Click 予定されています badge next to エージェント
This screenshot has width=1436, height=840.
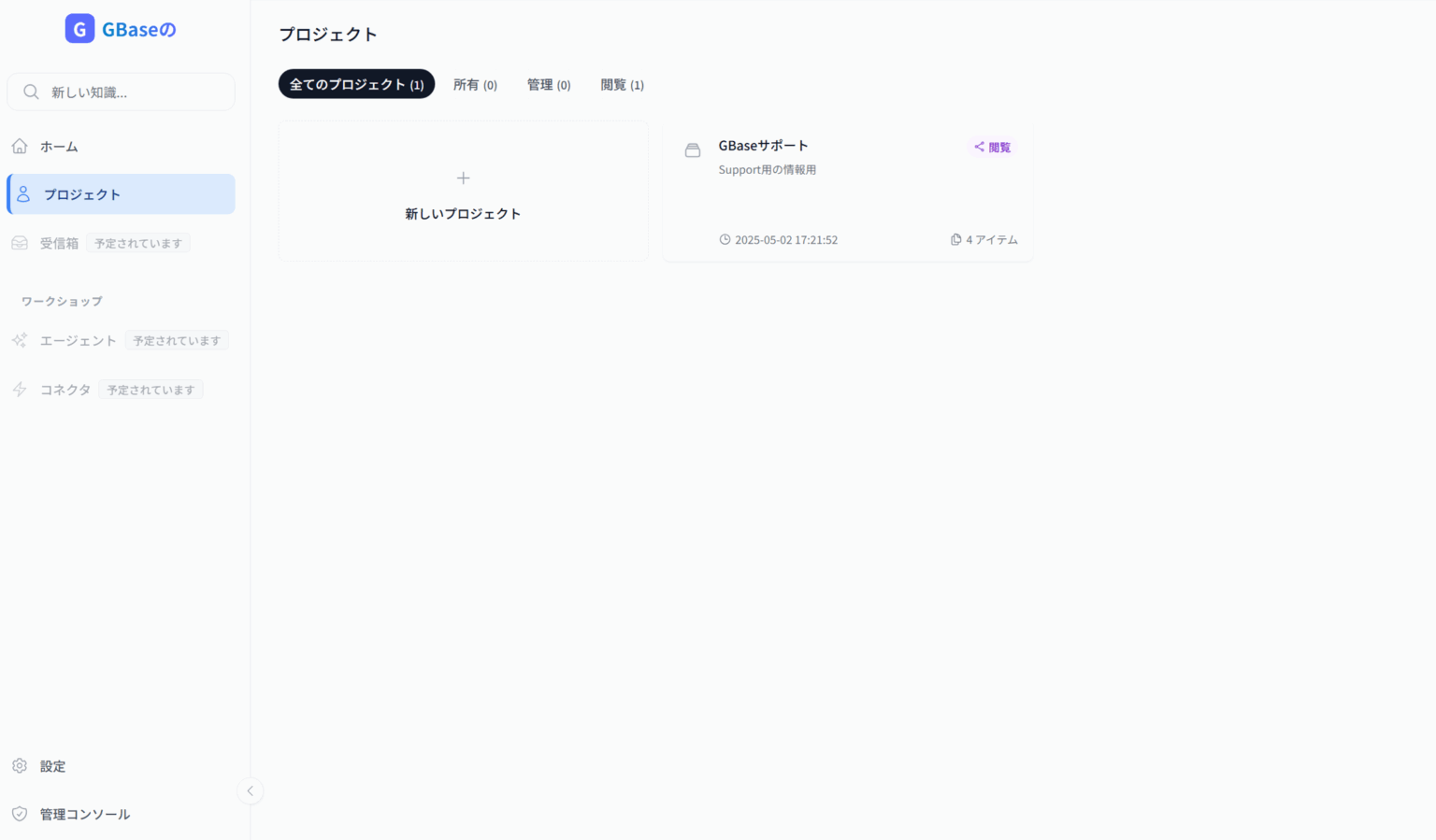[177, 340]
